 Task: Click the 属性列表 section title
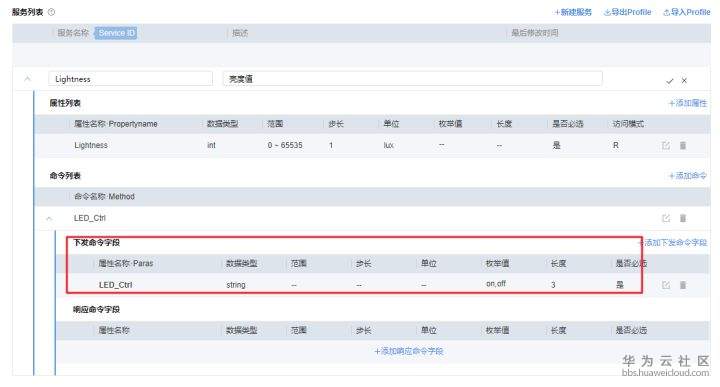(65, 103)
